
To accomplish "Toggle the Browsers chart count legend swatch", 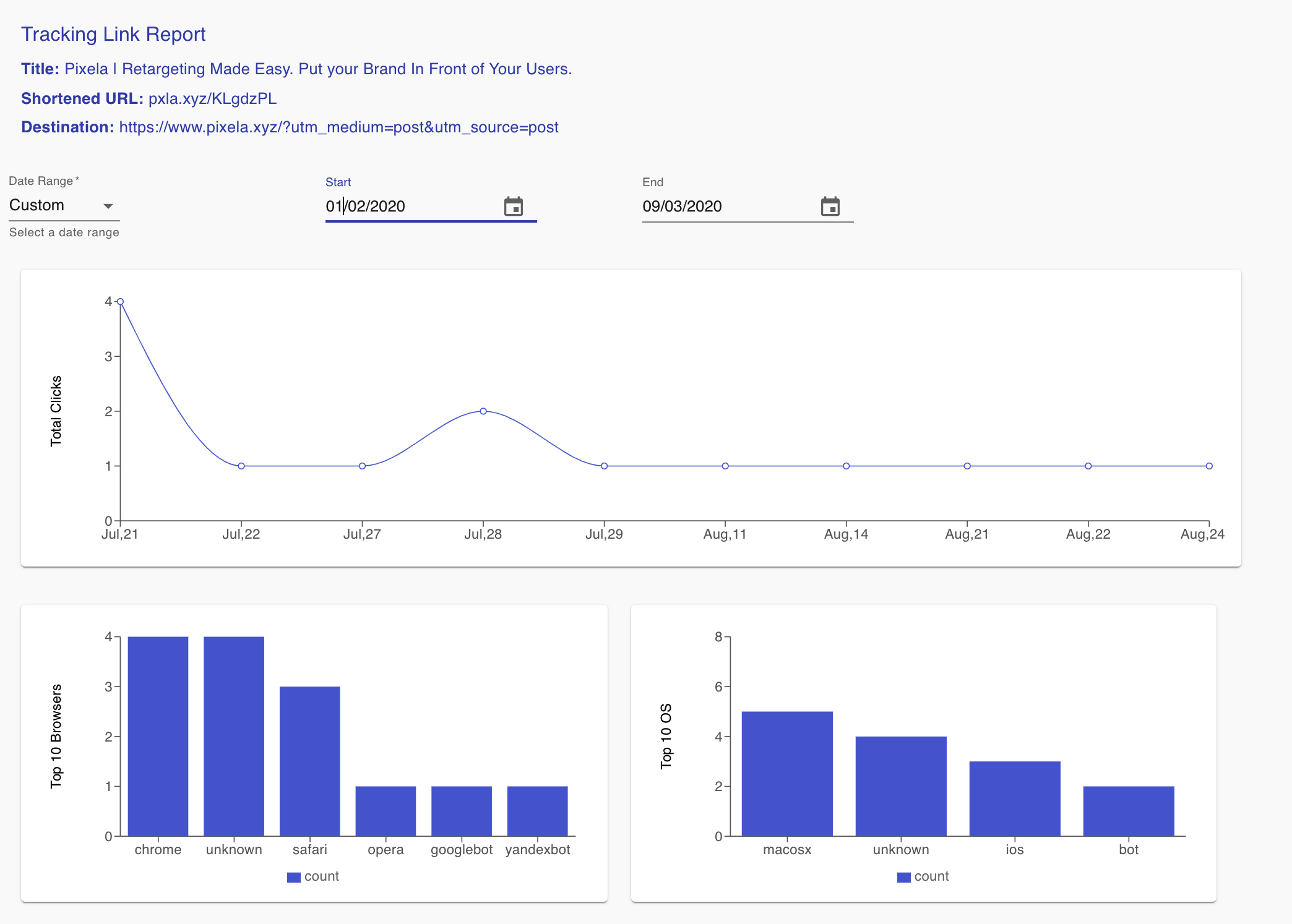I will point(293,877).
